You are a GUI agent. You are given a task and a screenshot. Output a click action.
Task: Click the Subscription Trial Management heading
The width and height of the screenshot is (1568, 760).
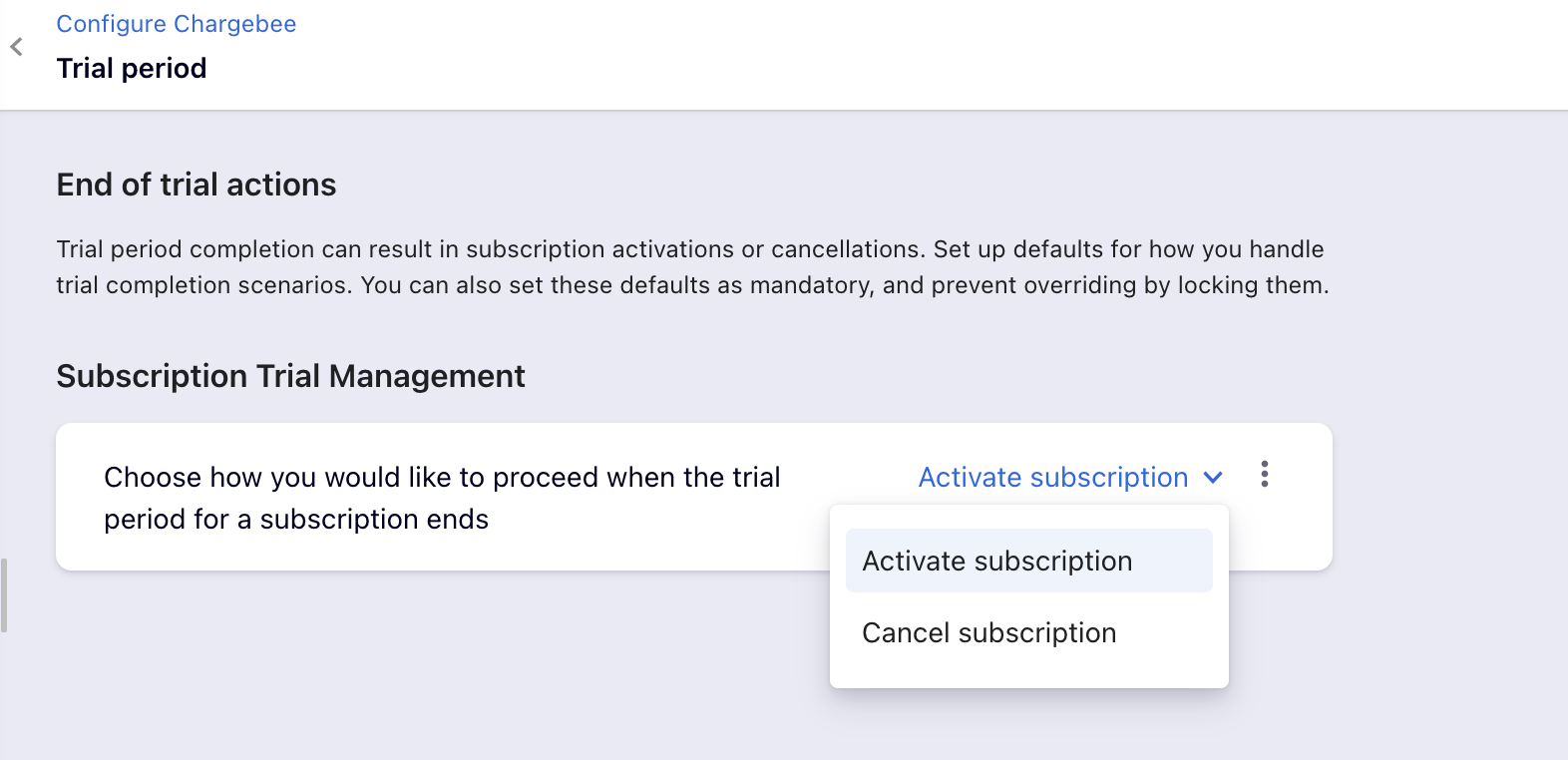(x=290, y=376)
